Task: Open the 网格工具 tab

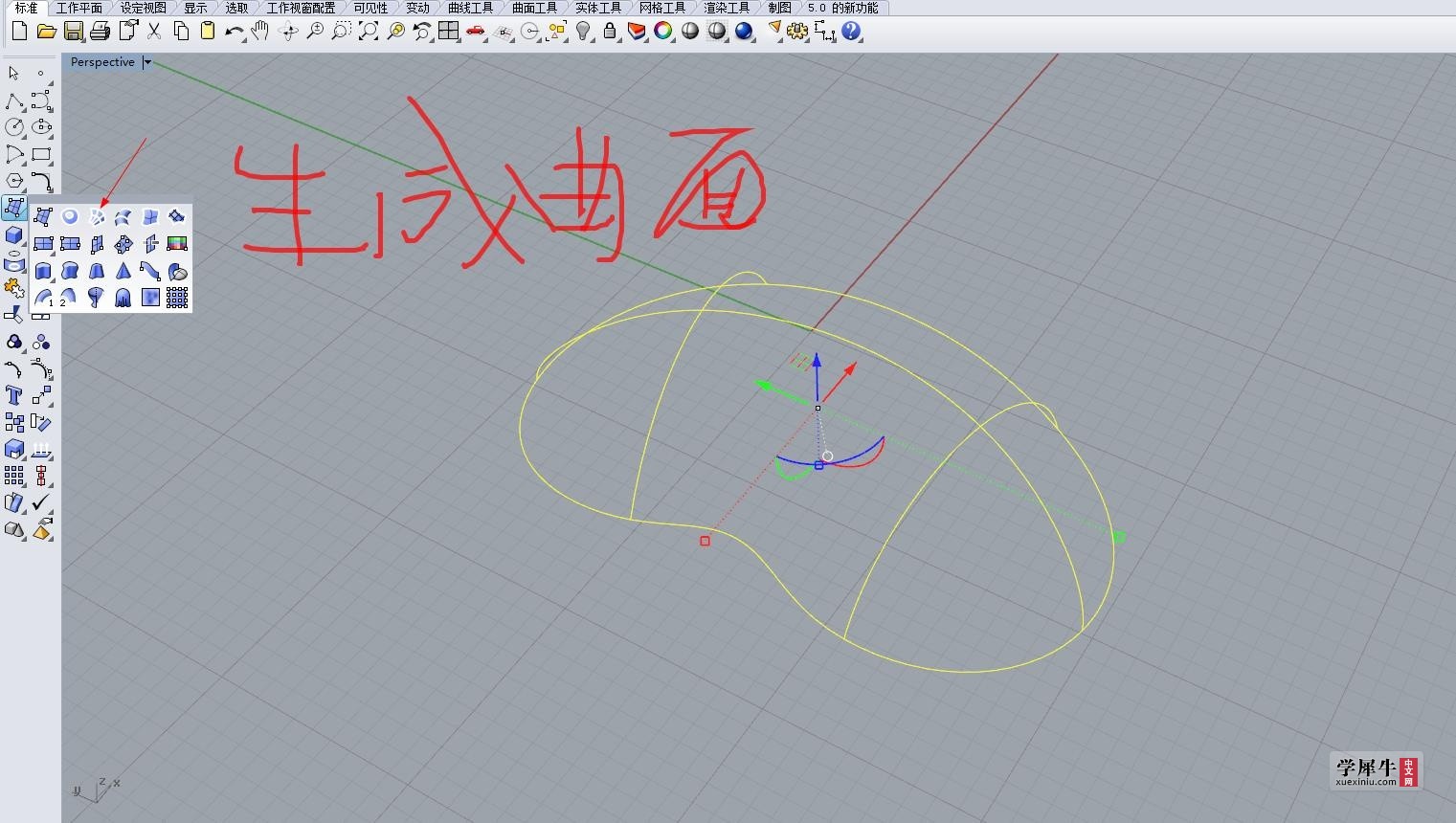Action: [x=662, y=8]
